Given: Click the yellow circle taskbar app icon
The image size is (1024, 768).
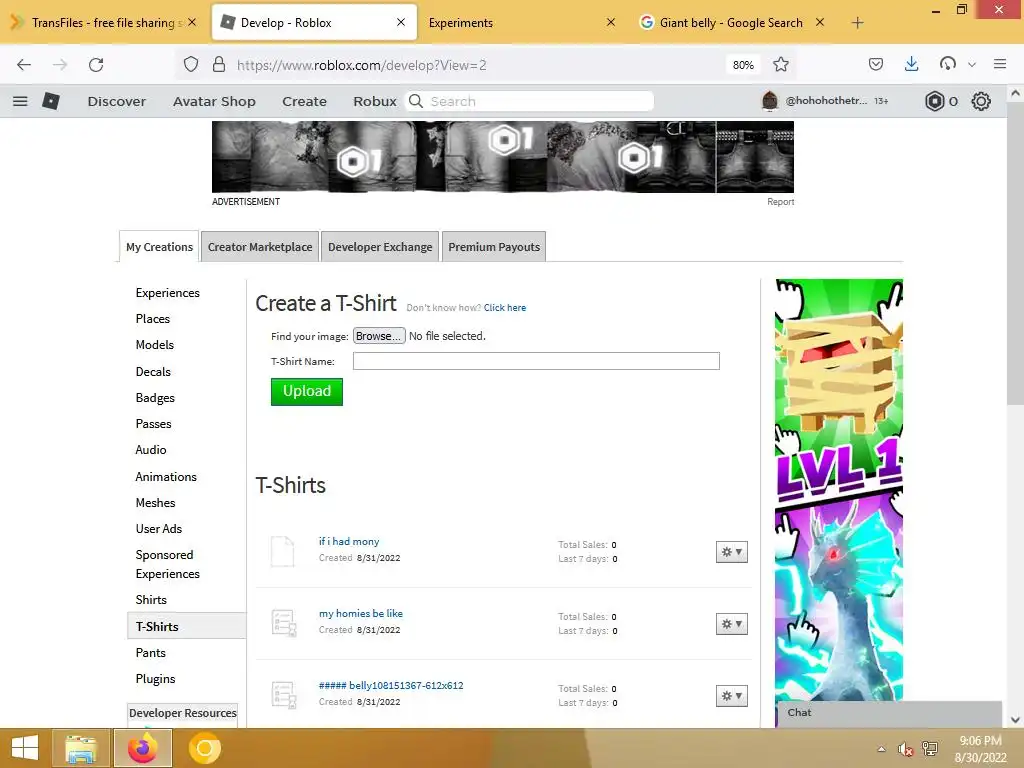Looking at the screenshot, I should (204, 748).
